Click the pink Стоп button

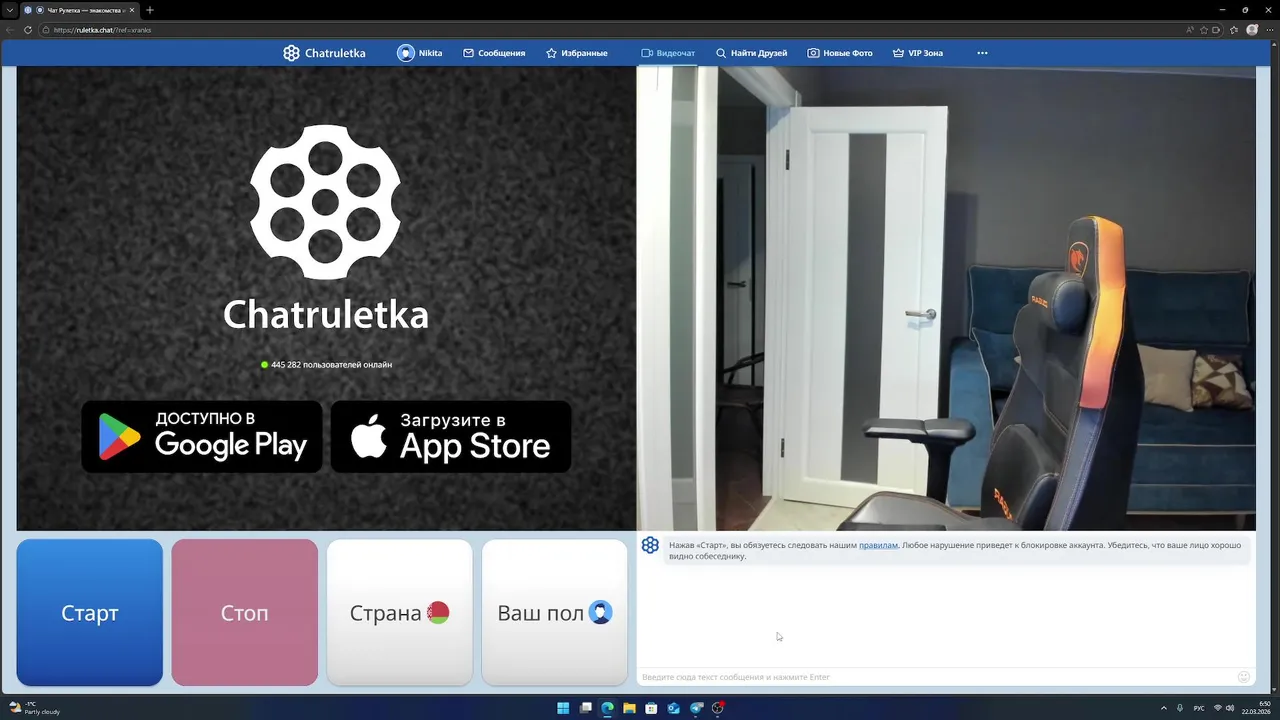[x=245, y=613]
